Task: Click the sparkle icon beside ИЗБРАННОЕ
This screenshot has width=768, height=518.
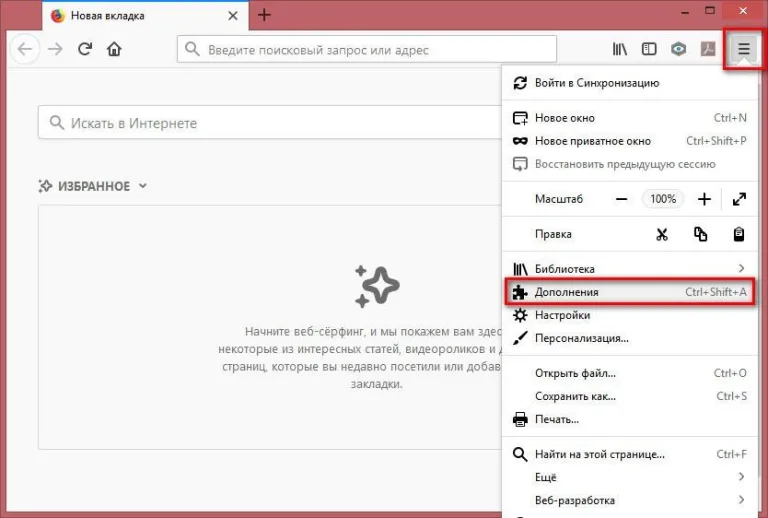Action: click(45, 186)
